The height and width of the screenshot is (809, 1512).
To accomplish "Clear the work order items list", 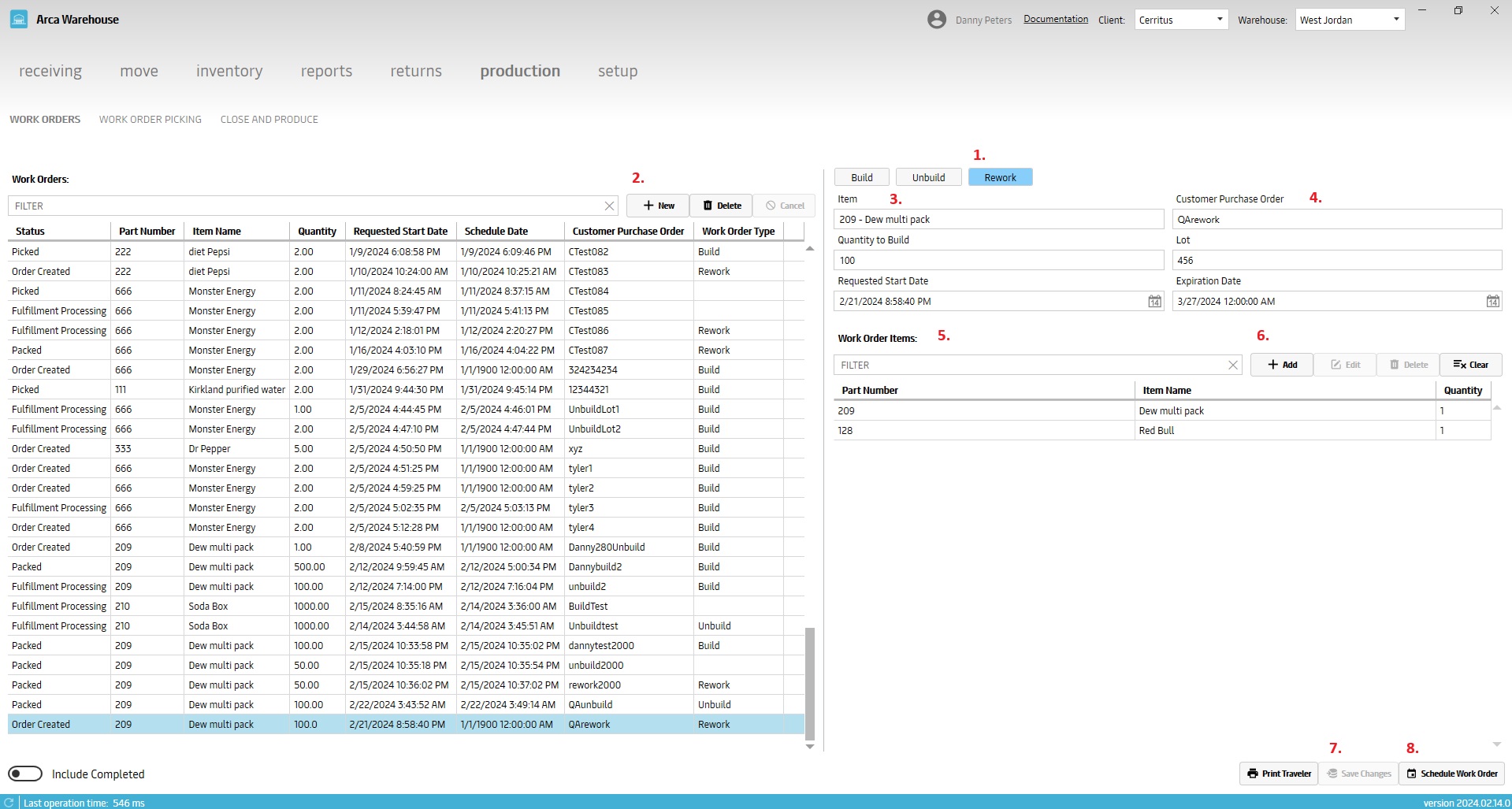I will pos(1471,365).
